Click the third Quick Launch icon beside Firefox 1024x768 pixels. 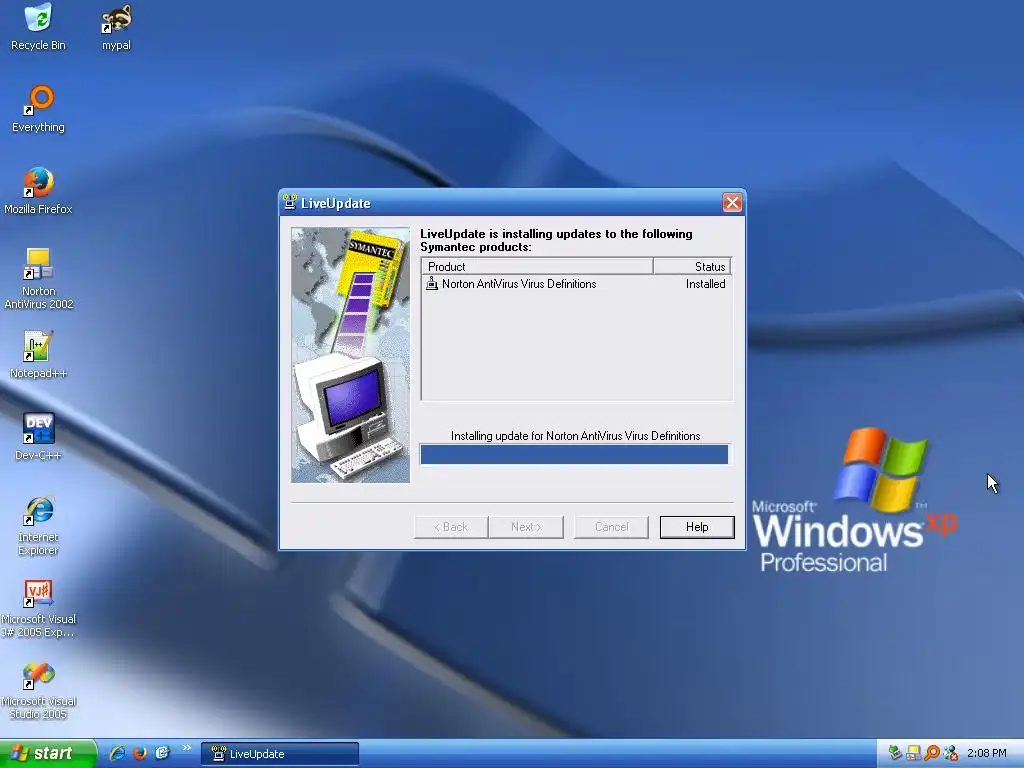[162, 753]
